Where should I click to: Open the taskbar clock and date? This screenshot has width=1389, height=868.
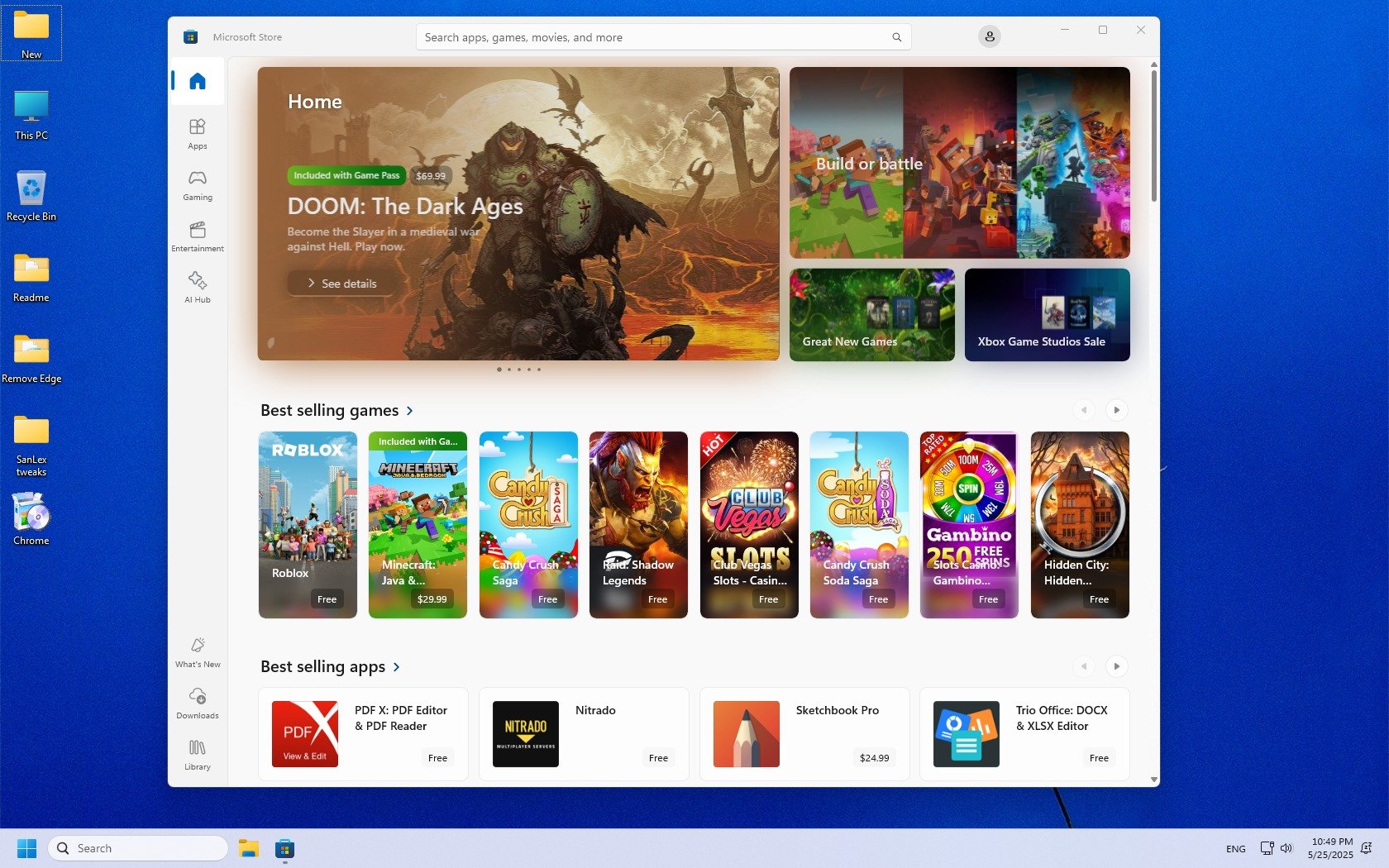(1330, 848)
